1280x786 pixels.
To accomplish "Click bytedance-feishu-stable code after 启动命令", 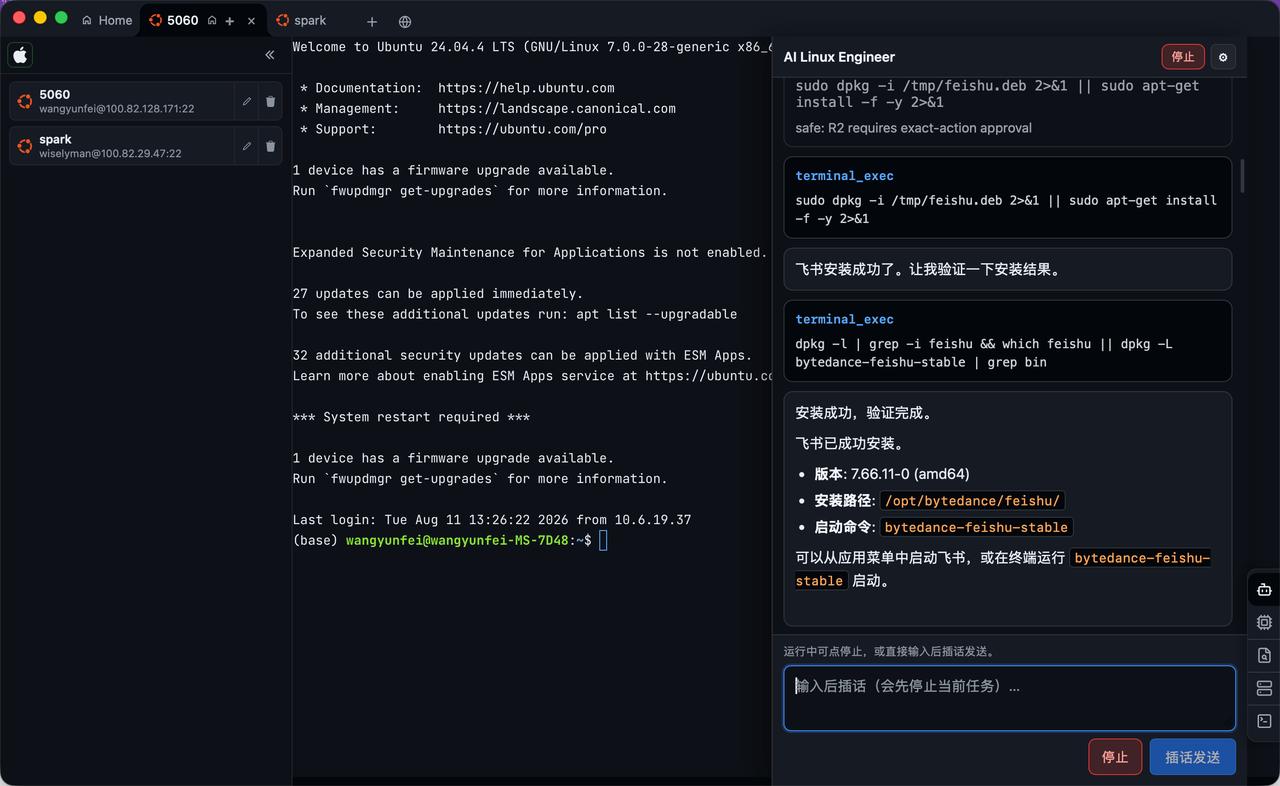I will (976, 527).
